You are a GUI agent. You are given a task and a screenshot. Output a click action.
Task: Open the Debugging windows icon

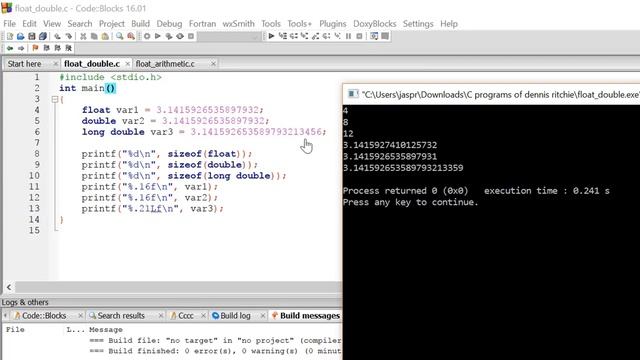tap(374, 36)
